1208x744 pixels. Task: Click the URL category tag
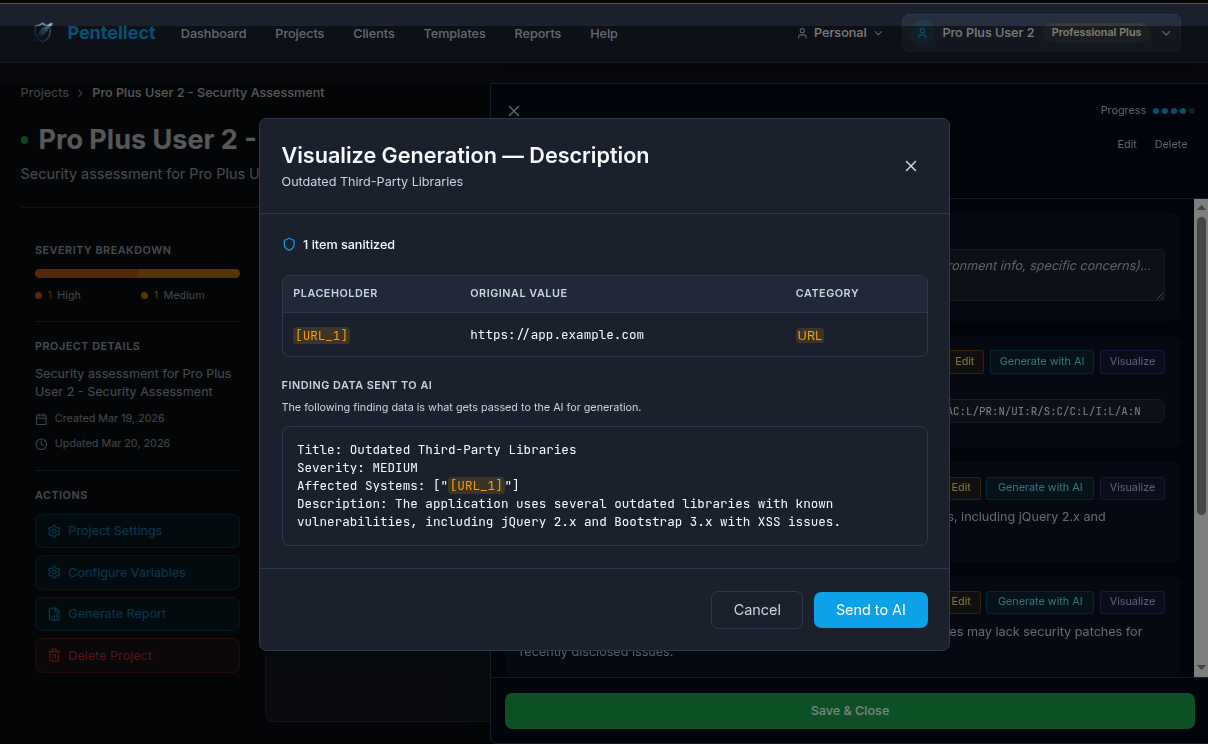[810, 335]
